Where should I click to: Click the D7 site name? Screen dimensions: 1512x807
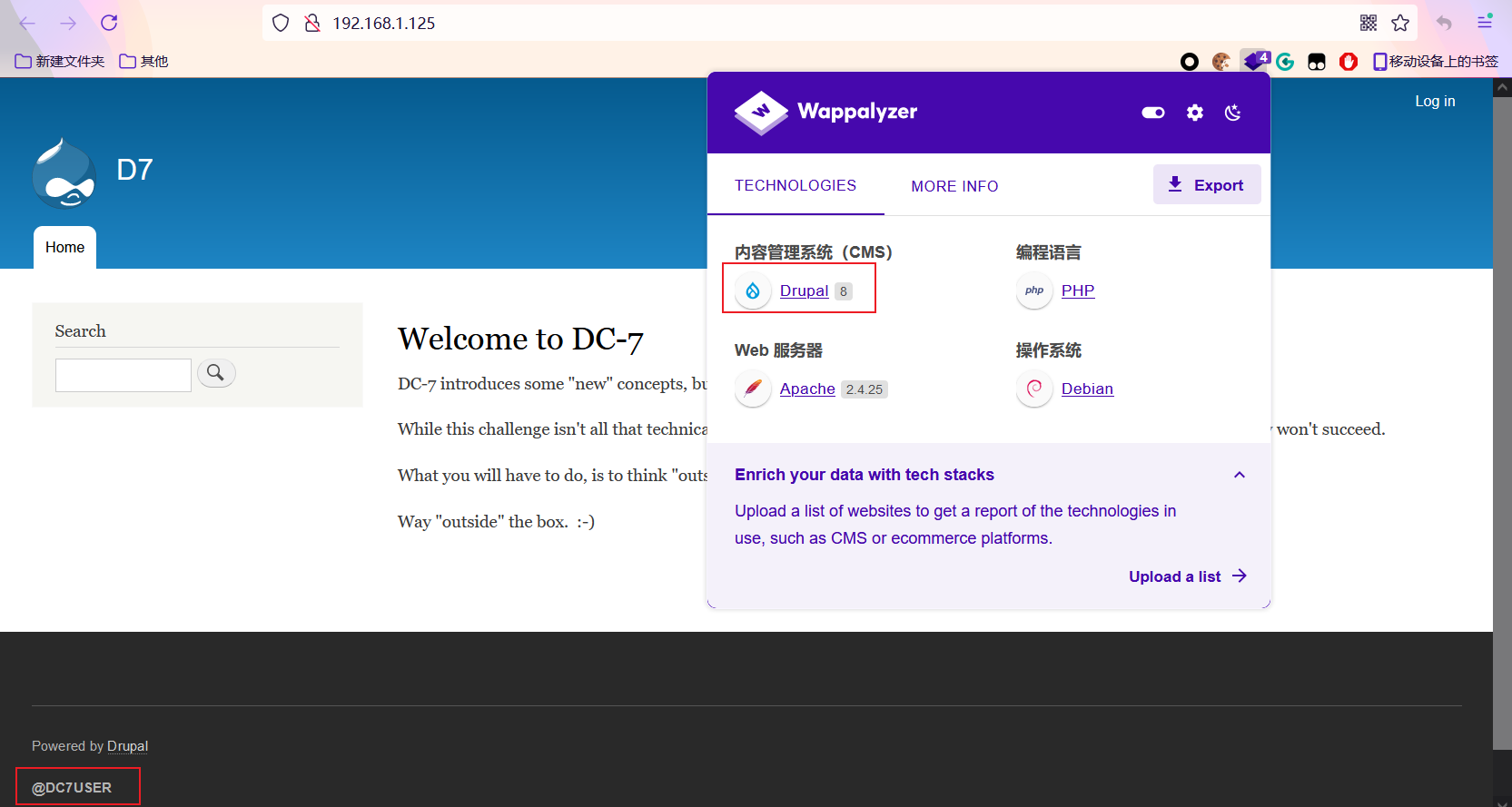coord(134,170)
